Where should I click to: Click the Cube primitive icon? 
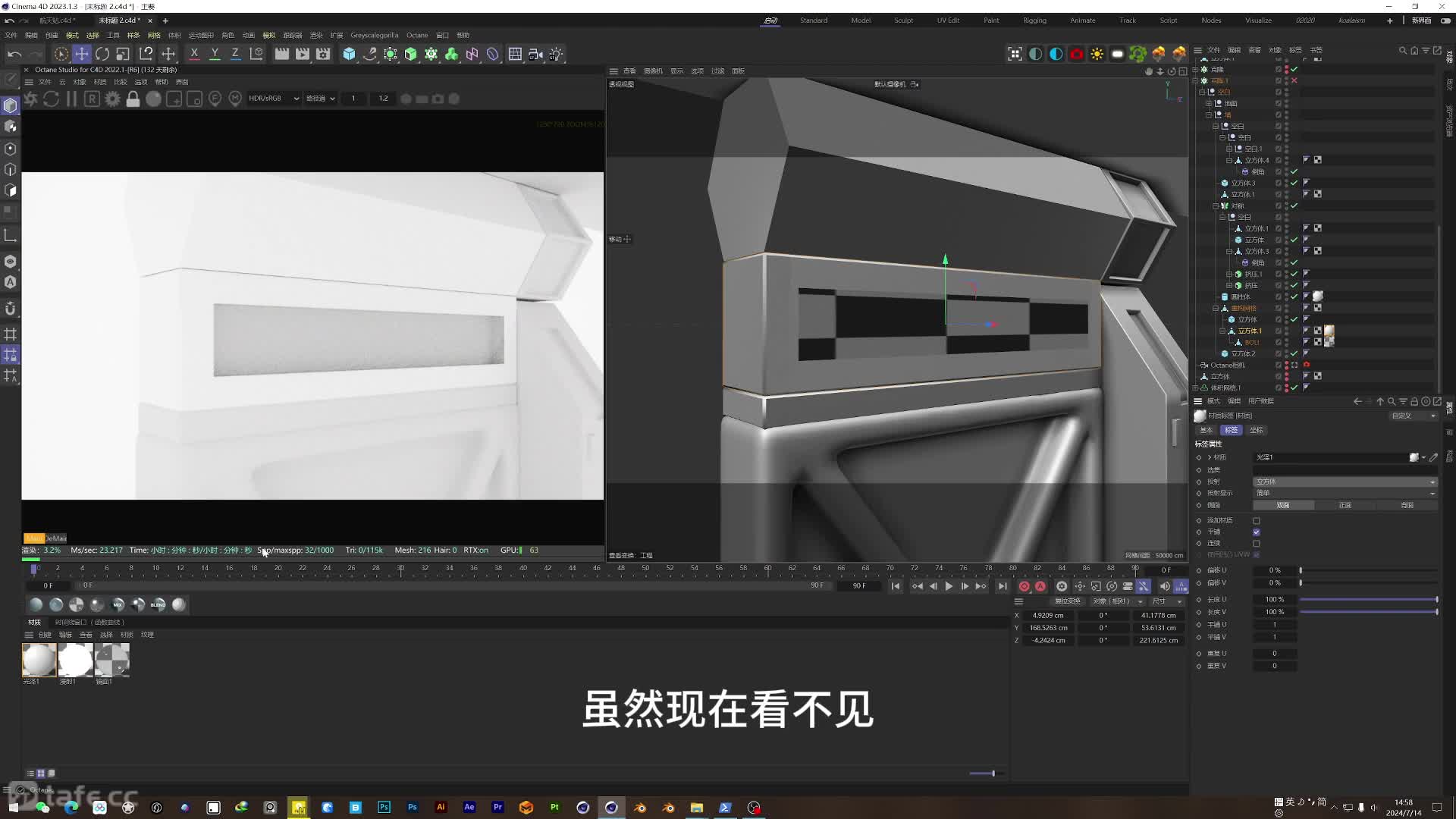349,54
